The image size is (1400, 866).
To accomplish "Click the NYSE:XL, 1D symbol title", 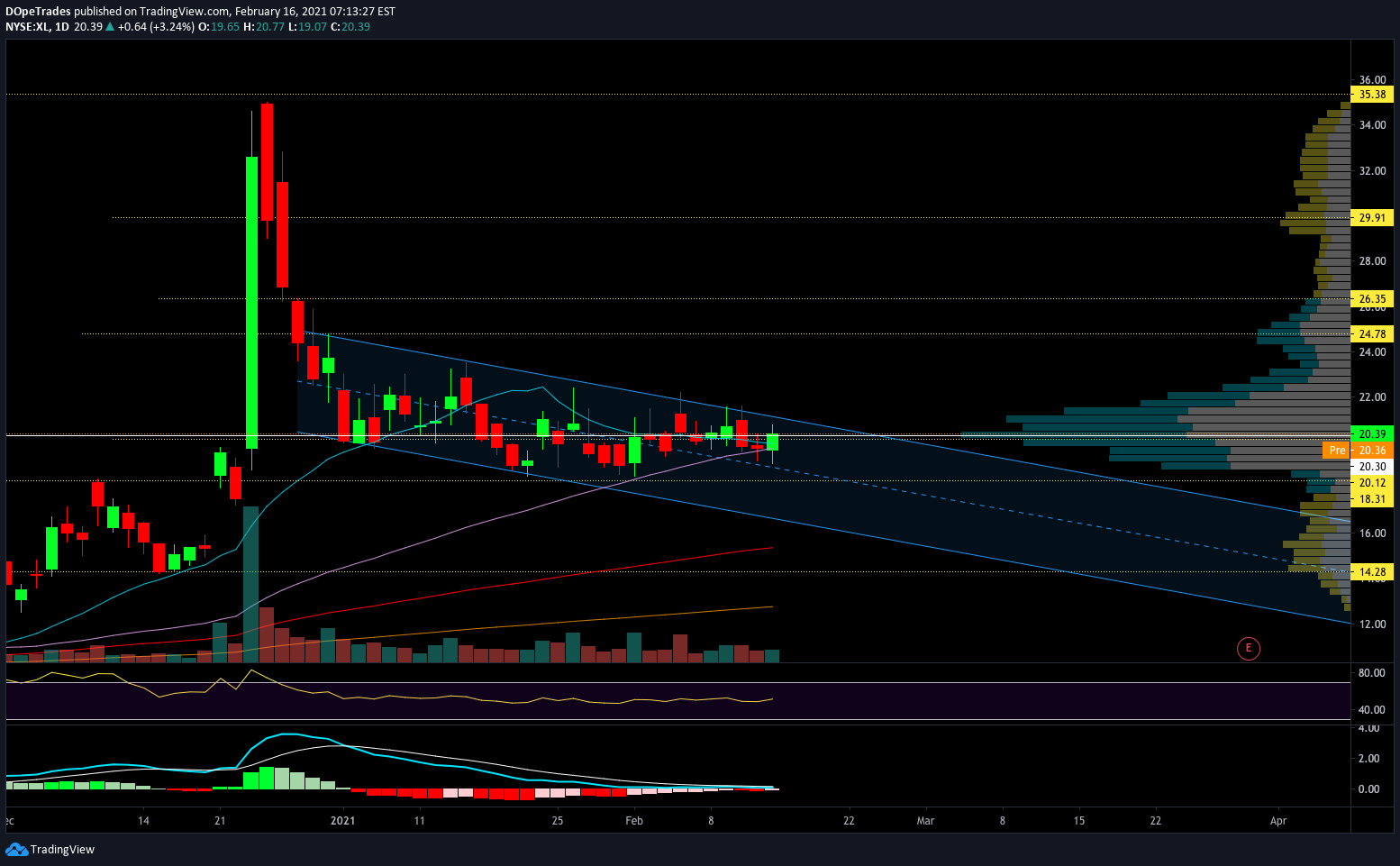I will point(37,27).
